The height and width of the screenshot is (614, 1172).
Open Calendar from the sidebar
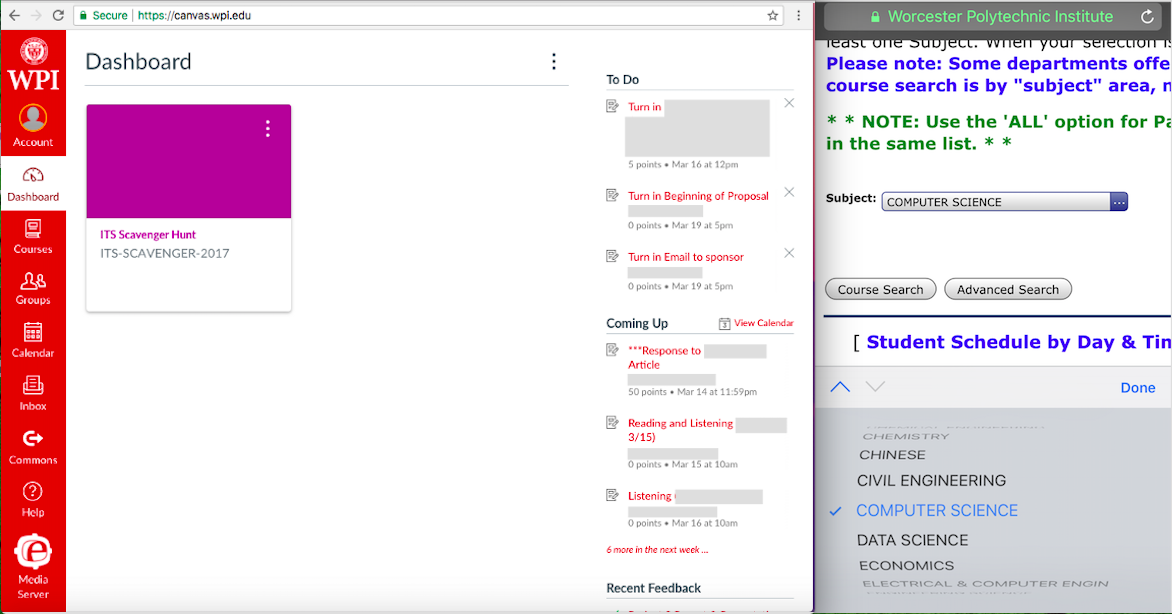pyautogui.click(x=33, y=340)
